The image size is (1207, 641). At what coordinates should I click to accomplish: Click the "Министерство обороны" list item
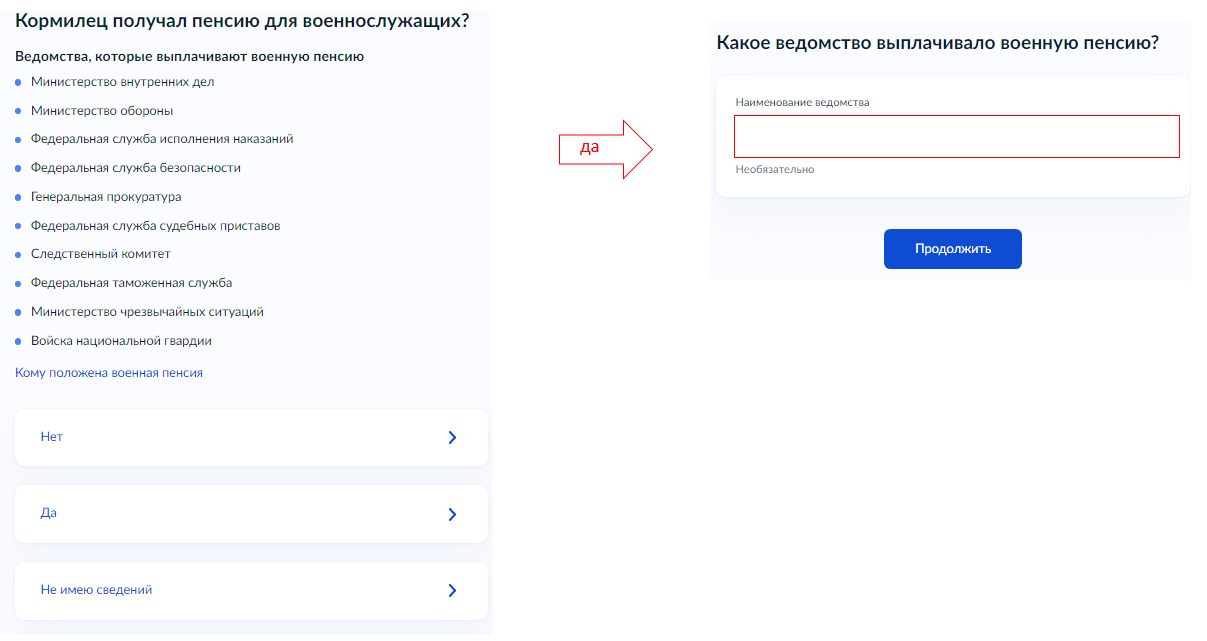click(x=102, y=111)
